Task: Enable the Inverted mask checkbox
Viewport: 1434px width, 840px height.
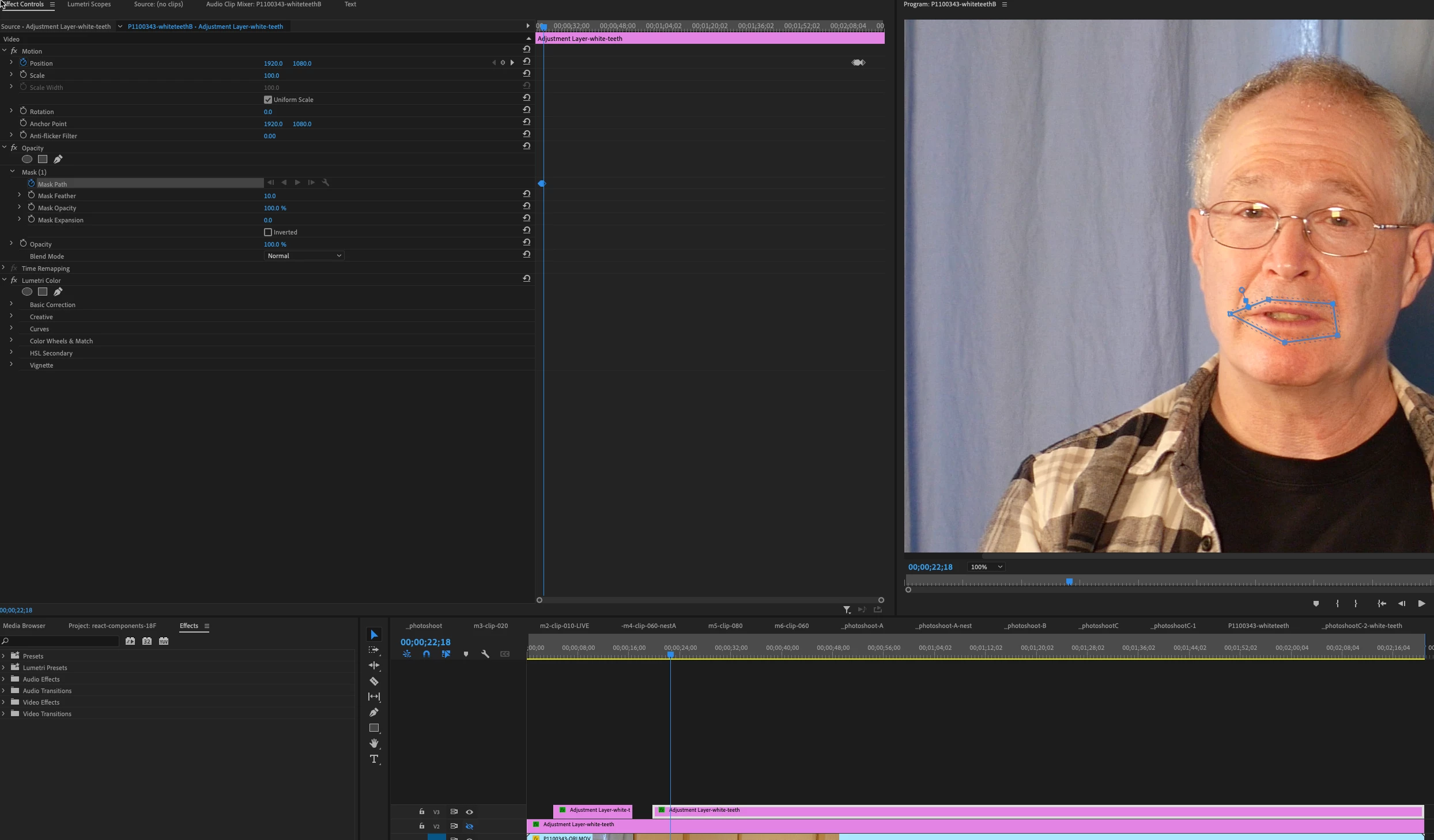Action: click(268, 232)
